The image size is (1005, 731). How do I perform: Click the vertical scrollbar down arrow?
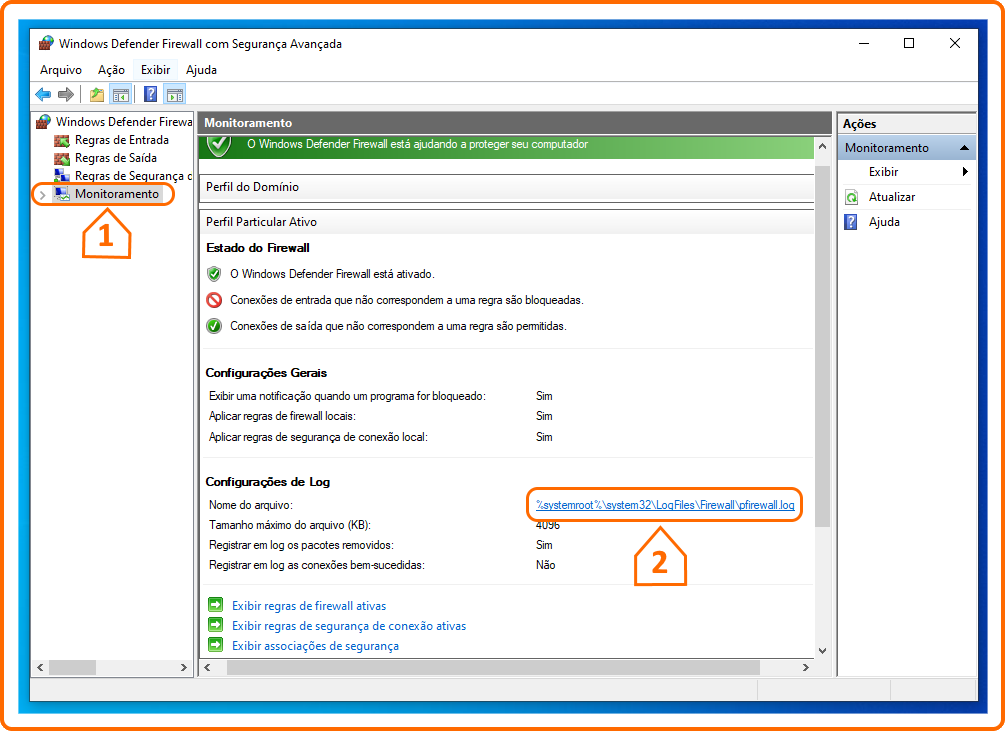coord(822,650)
